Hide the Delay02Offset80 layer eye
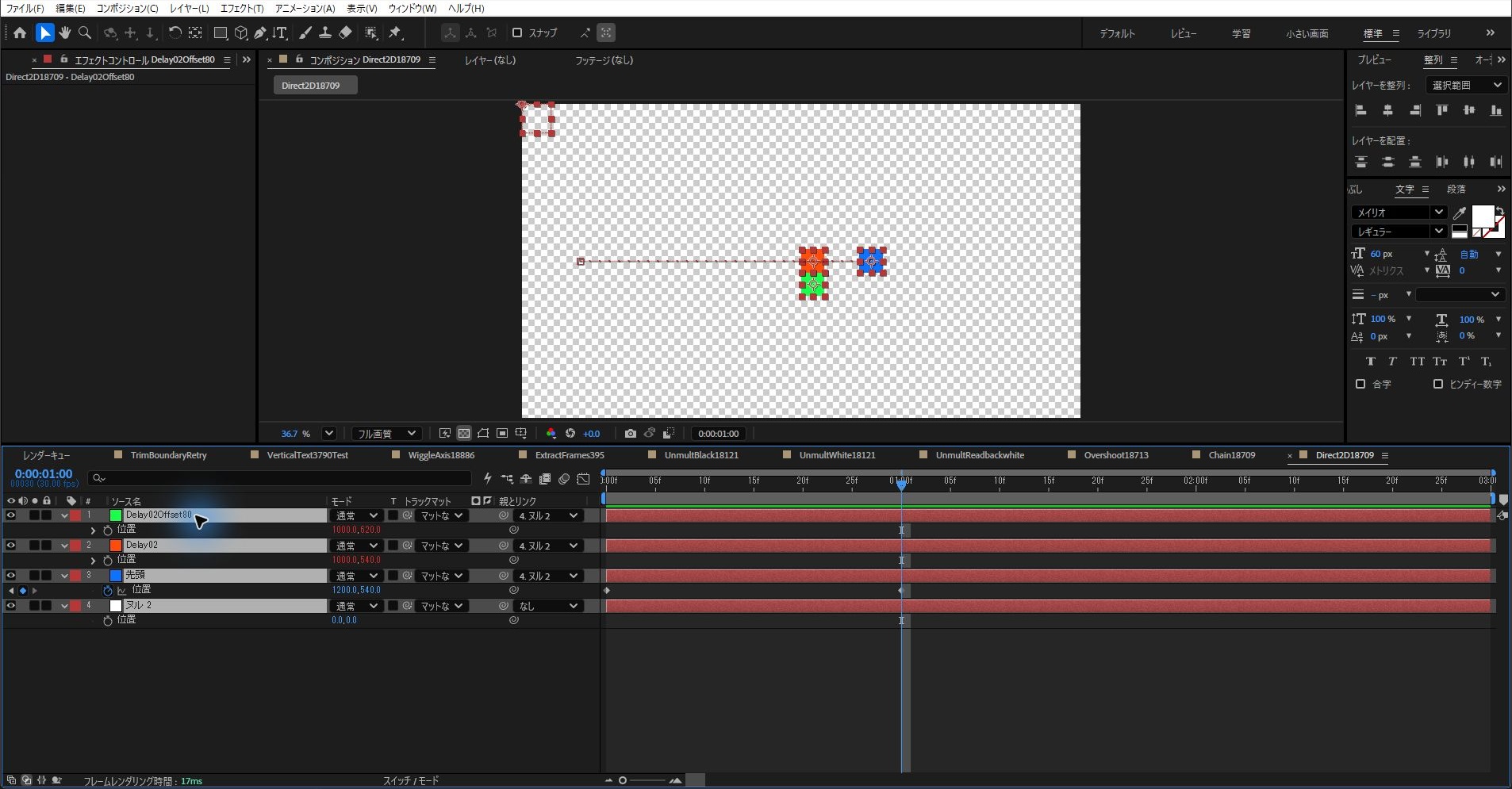Viewport: 1512px width, 789px height. pos(11,515)
